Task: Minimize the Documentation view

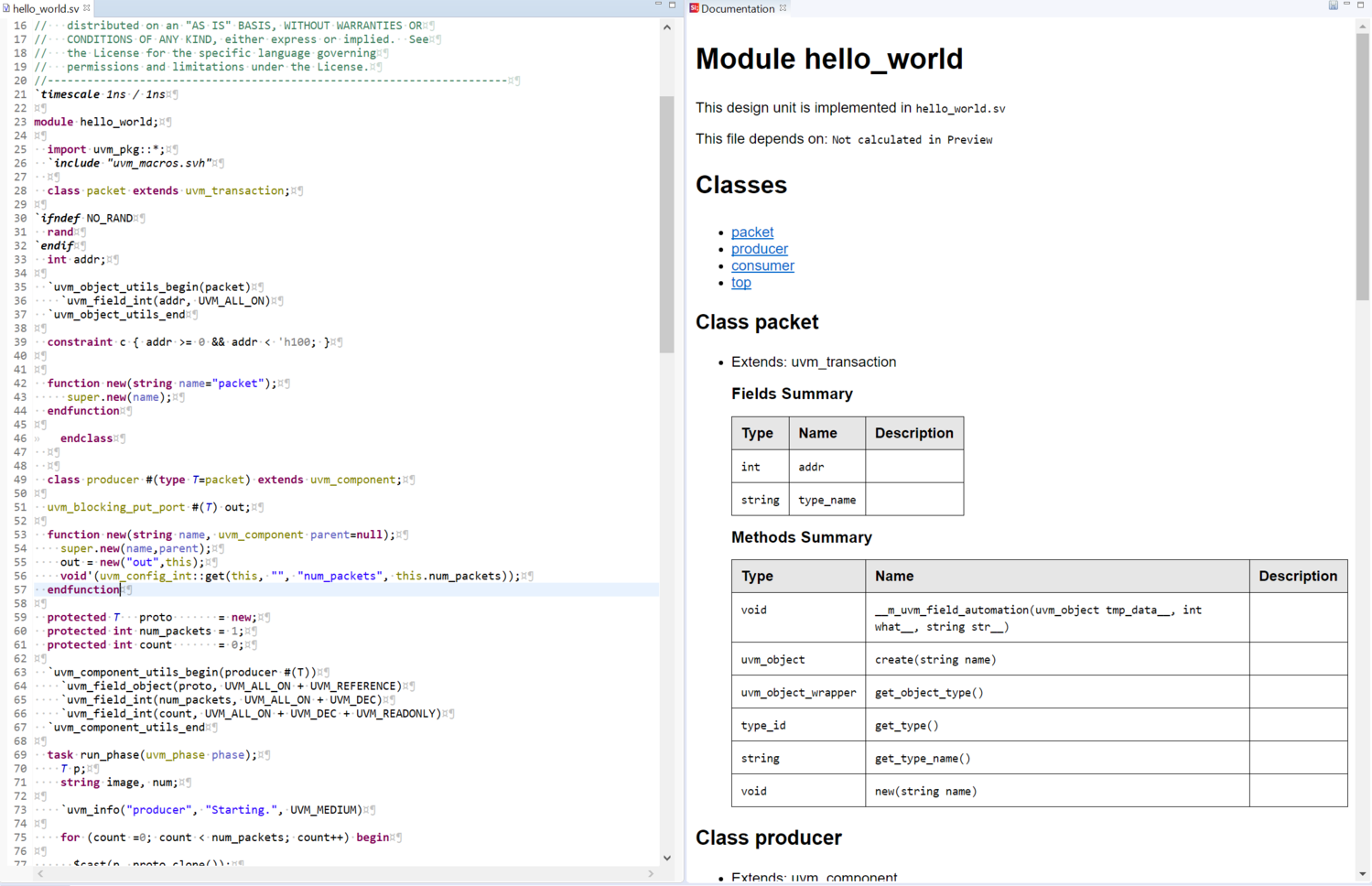Action: pos(1346,5)
